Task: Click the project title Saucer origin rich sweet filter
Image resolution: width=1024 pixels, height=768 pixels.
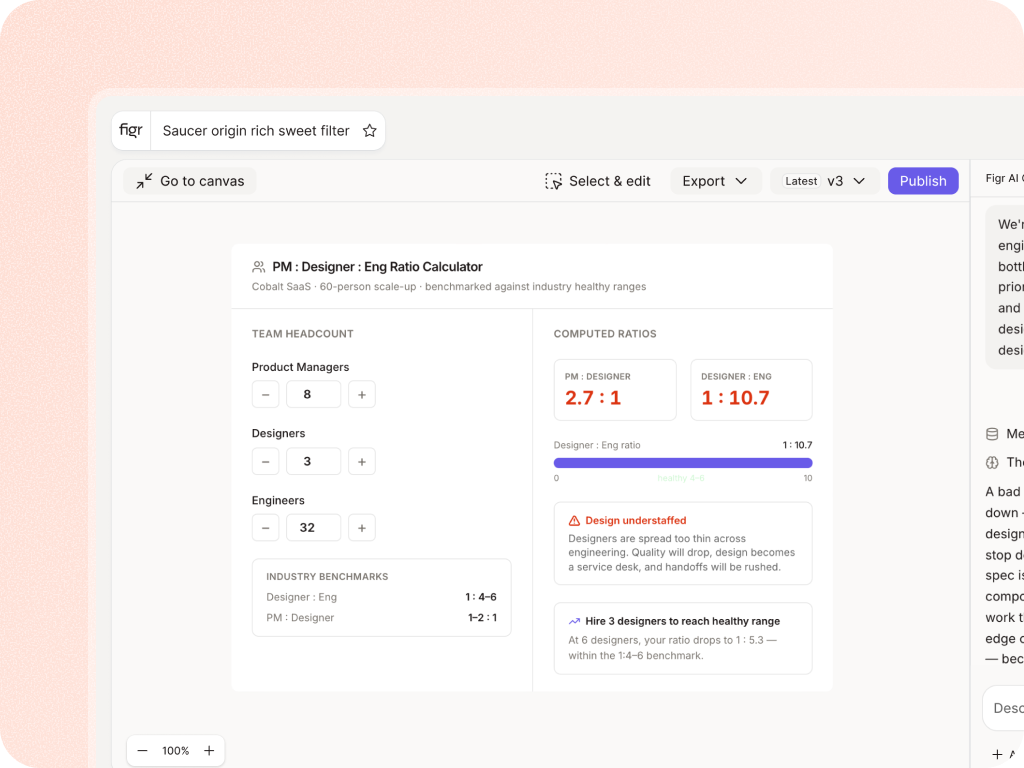Action: (x=256, y=131)
